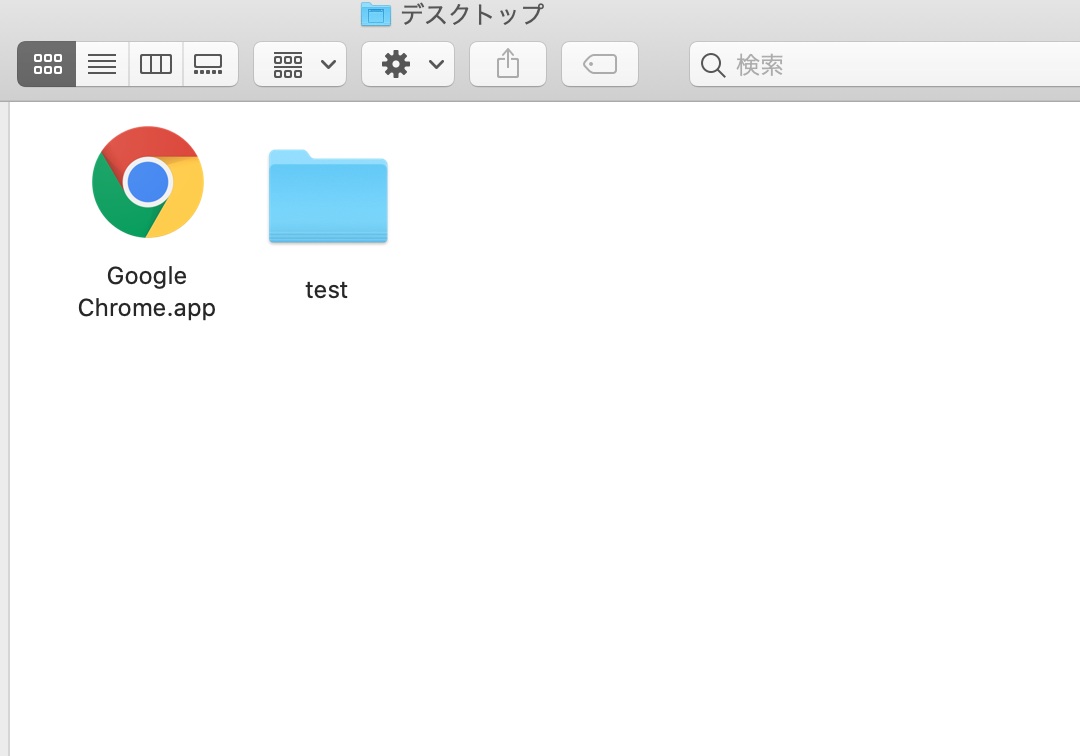Screen dimensions: 1080x756
Task: Focus the 検索 search field
Action: 884,64
